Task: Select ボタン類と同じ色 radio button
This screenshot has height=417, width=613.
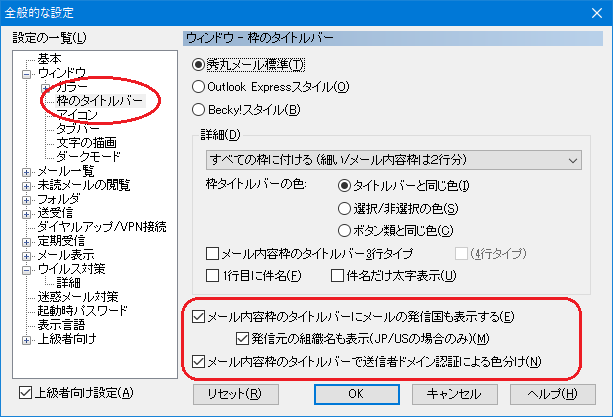Action: pyautogui.click(x=346, y=231)
